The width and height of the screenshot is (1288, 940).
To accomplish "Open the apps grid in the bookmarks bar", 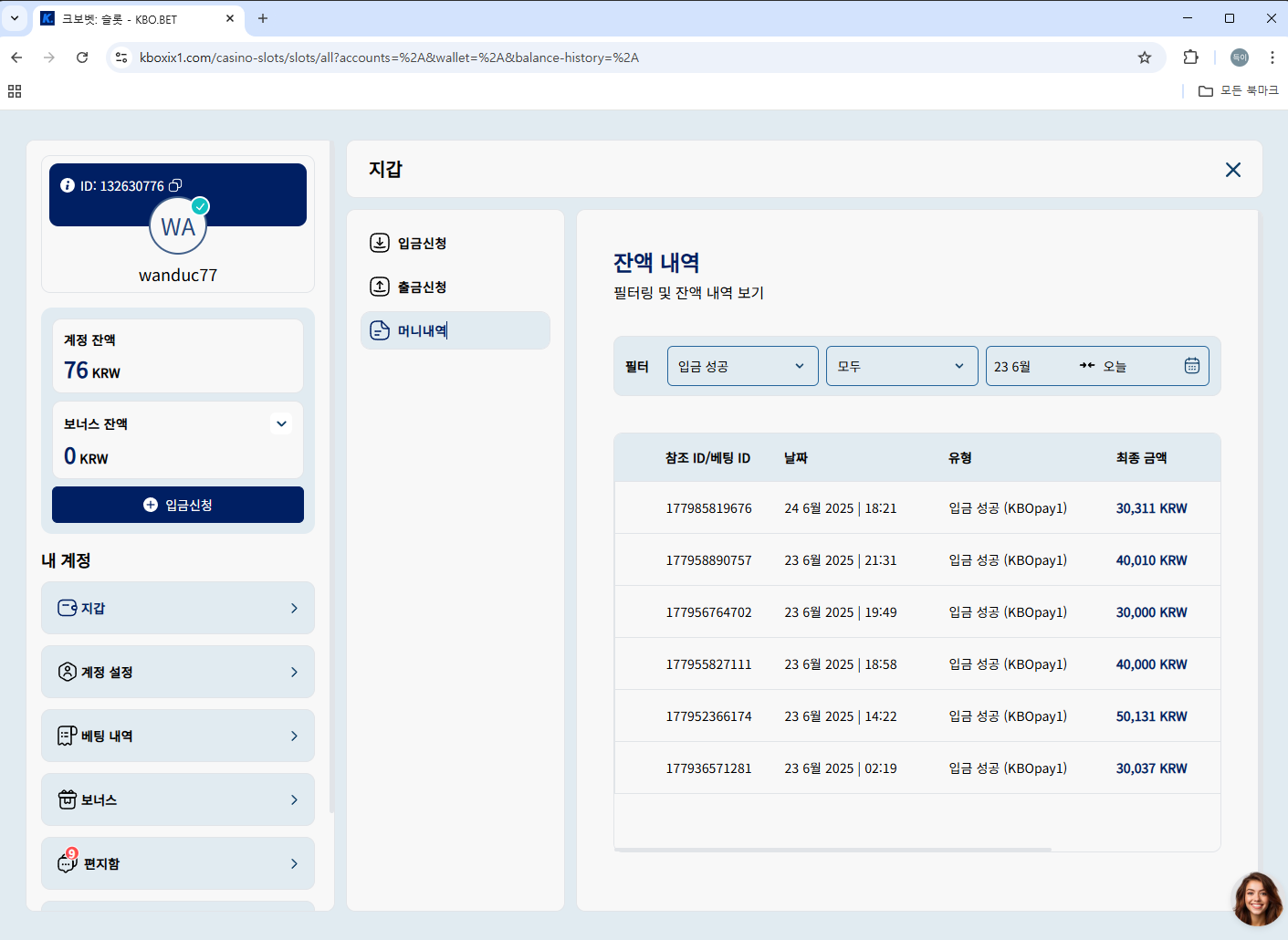I will click(x=15, y=91).
